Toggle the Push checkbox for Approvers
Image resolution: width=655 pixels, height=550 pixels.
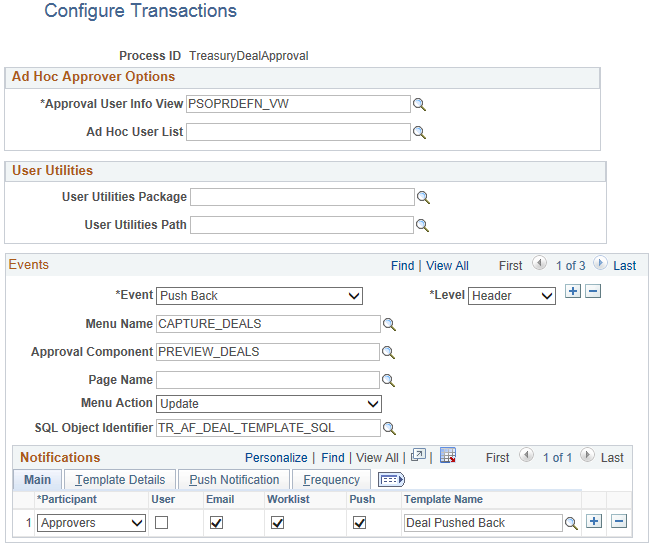(359, 522)
